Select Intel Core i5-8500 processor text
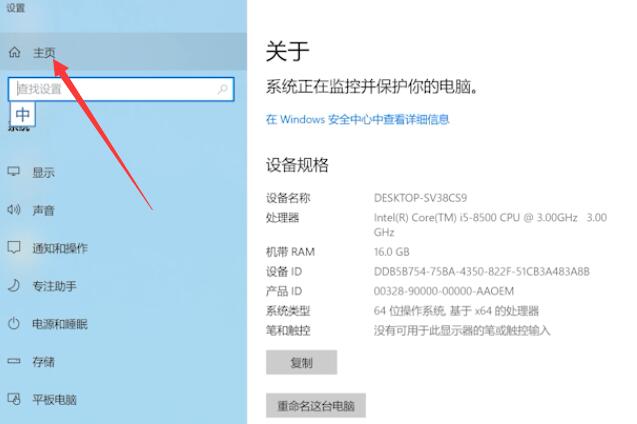 [490, 225]
